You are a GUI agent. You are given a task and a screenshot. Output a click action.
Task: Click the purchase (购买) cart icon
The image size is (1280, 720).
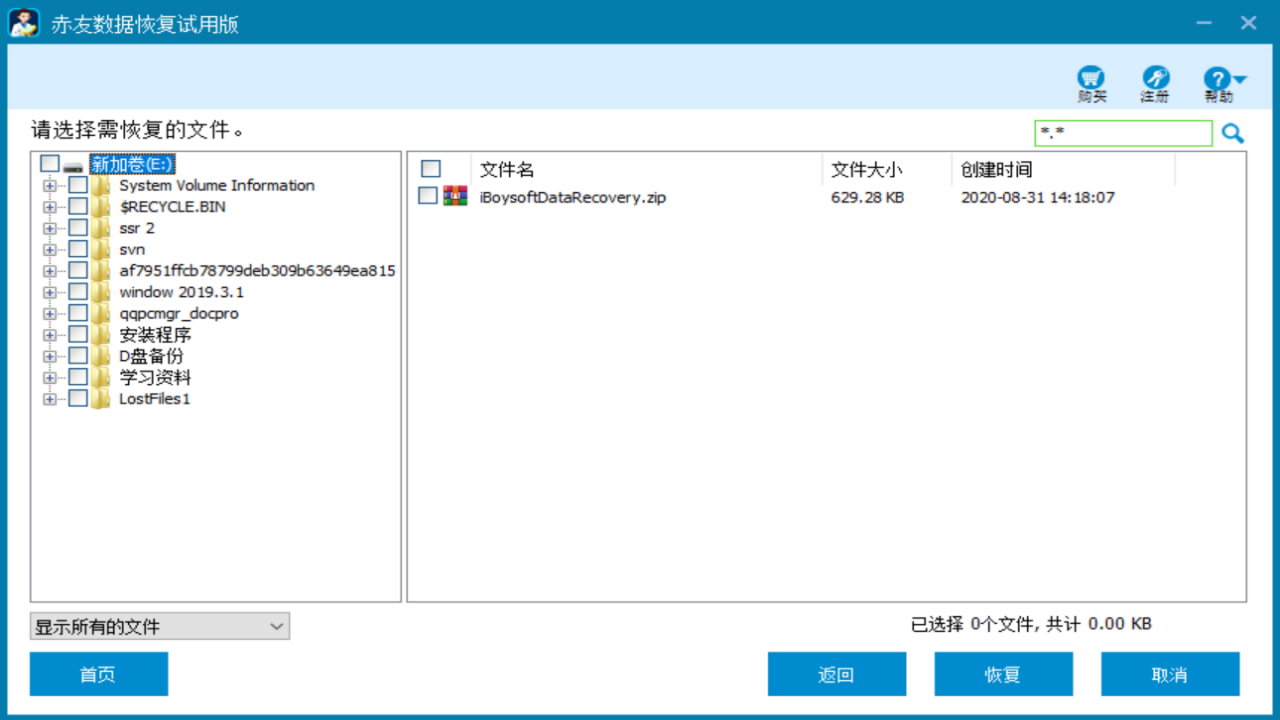click(1091, 79)
